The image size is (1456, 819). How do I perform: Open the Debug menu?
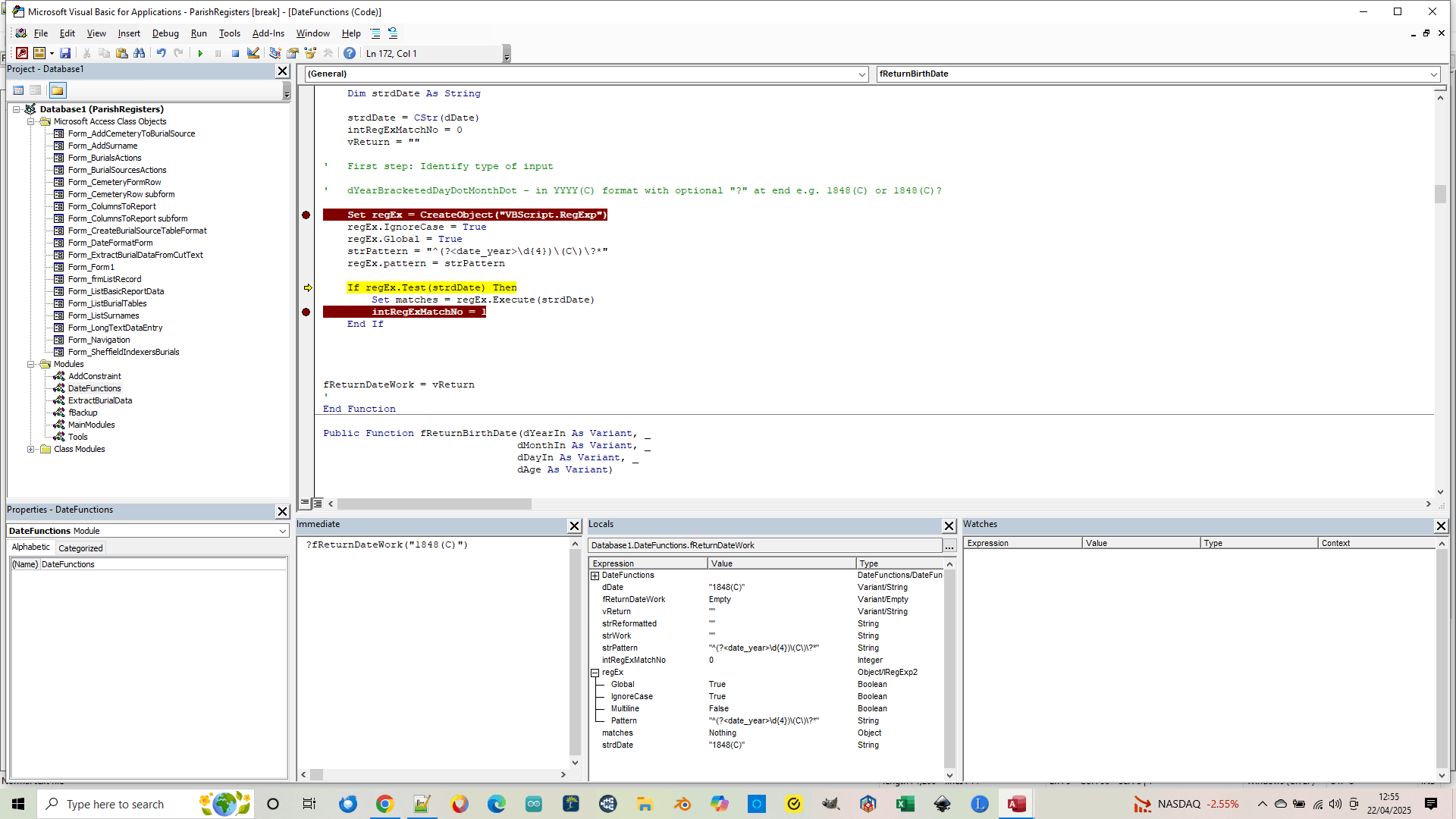165,33
